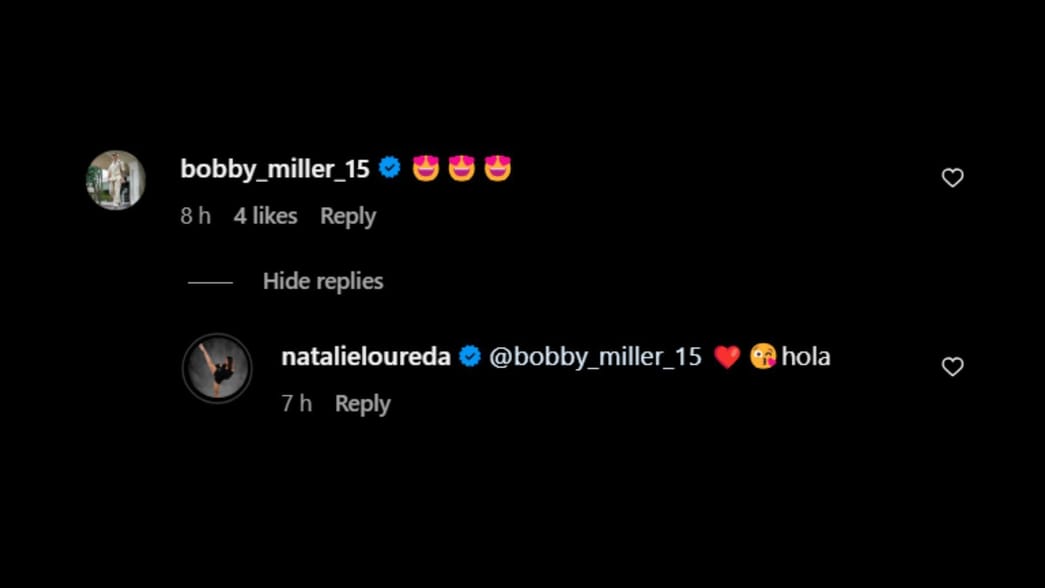Viewport: 1045px width, 588px height.
Task: Select the second heart-eyes emoji in the comment
Action: pyautogui.click(x=463, y=168)
